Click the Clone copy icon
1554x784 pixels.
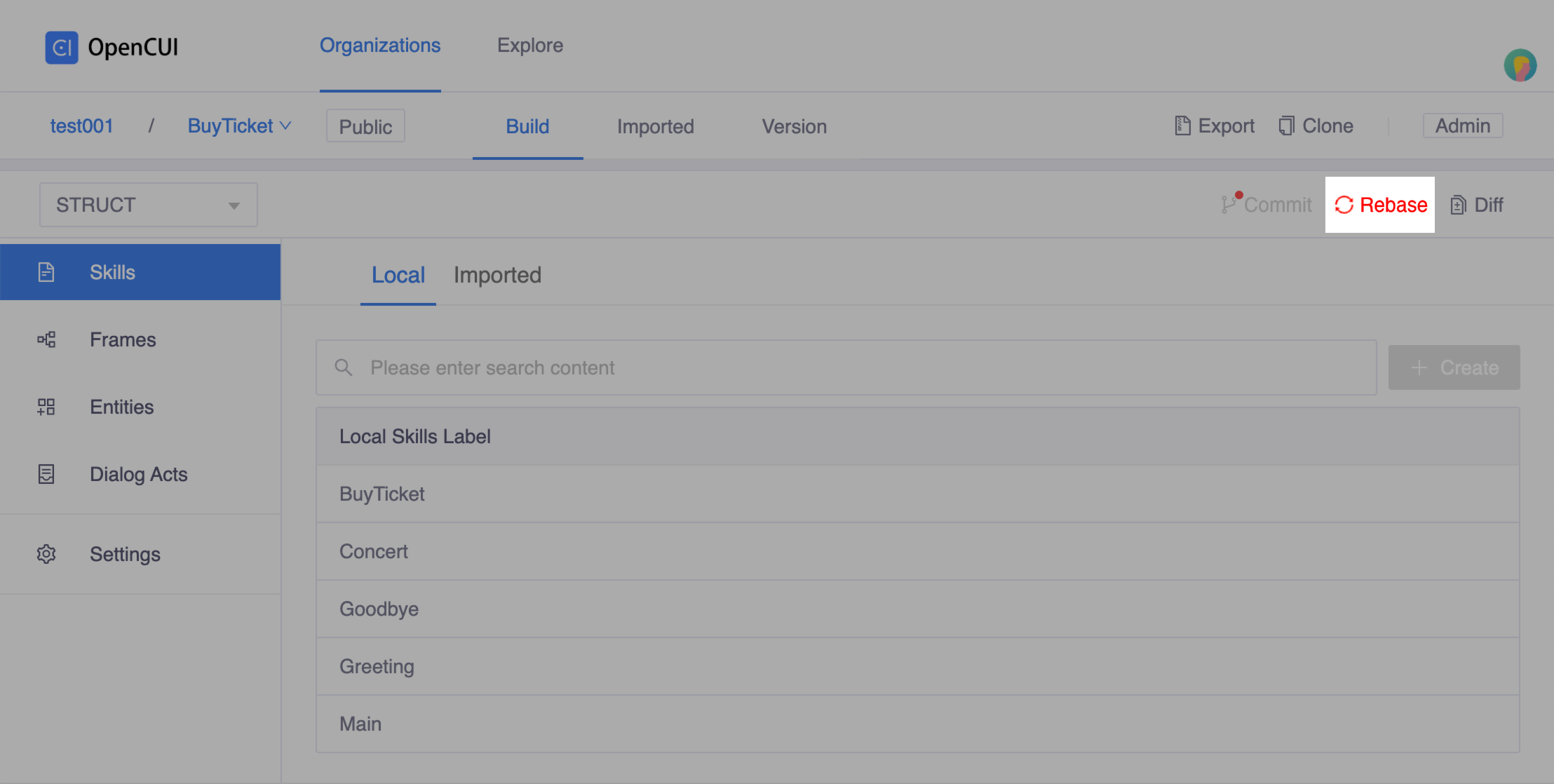pos(1286,126)
